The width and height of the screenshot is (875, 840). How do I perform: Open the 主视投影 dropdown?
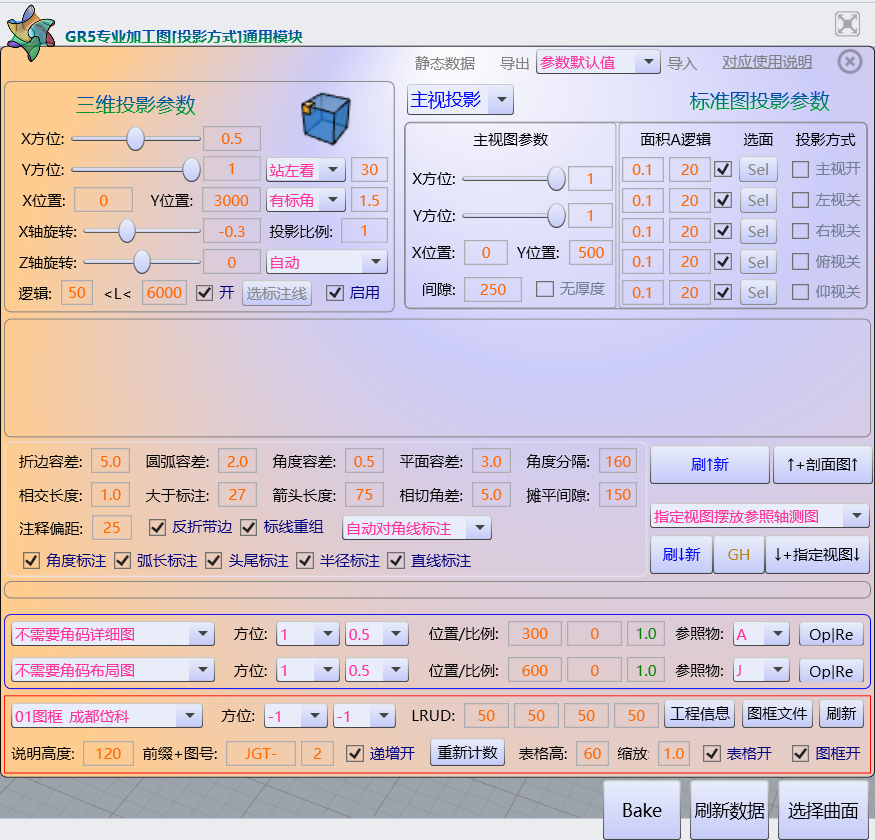coord(459,100)
